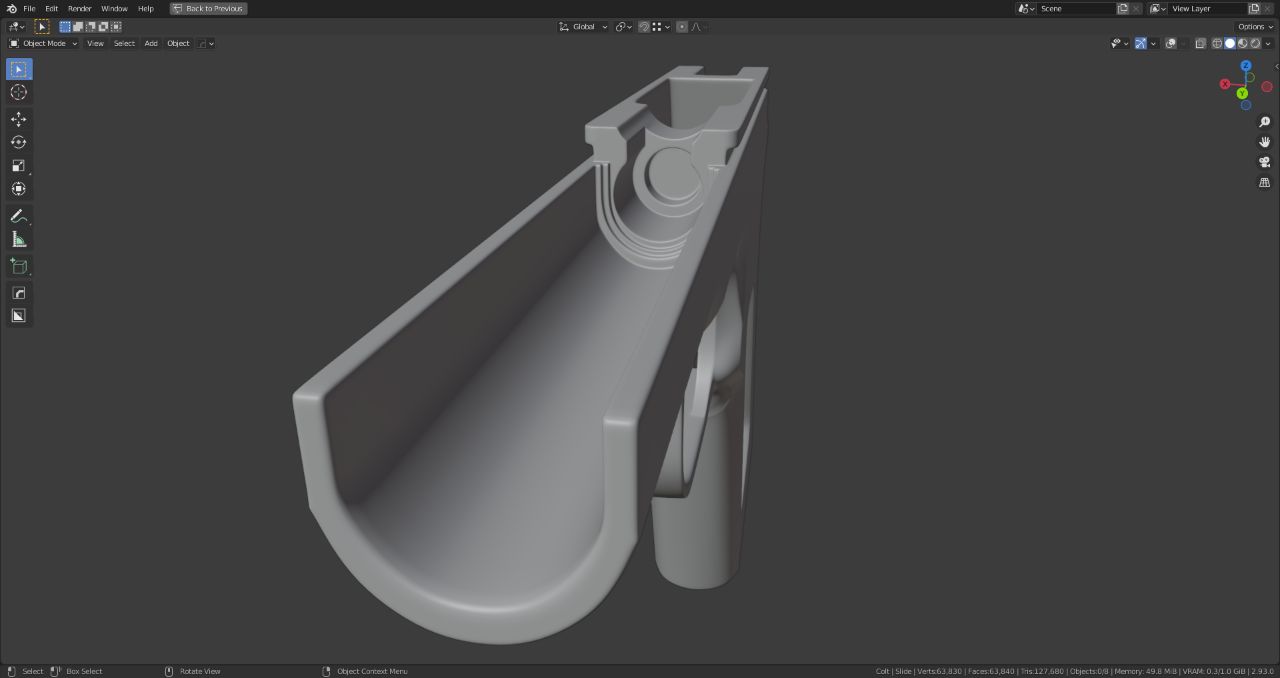This screenshot has height=678, width=1280.
Task: Switch perspective/orthographic grid icon
Action: pos(1265,182)
